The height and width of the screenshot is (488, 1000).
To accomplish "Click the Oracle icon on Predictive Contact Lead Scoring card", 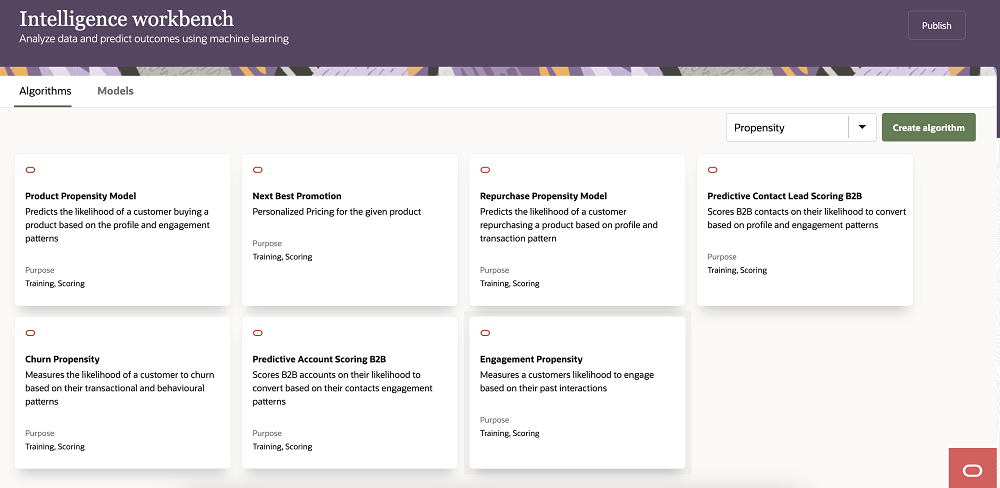I will click(x=713, y=170).
